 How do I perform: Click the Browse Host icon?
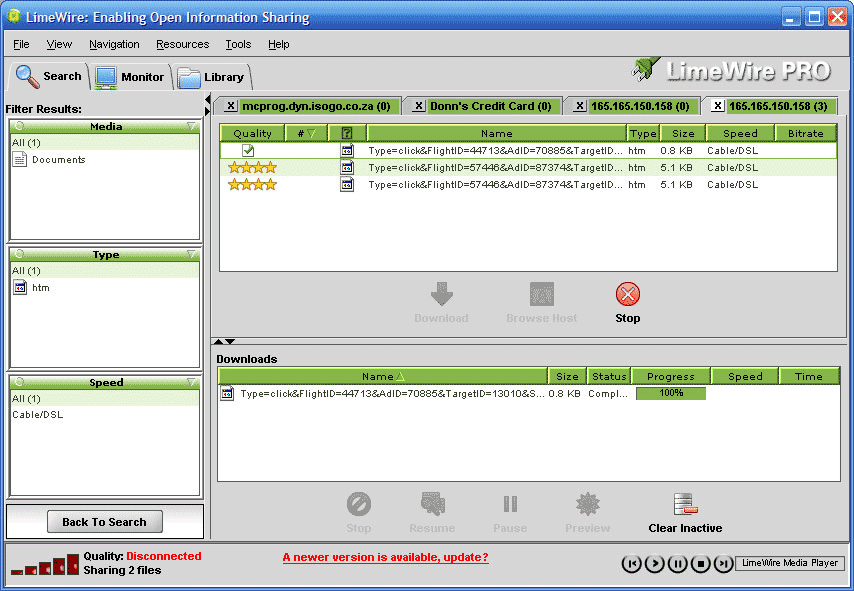coord(541,294)
